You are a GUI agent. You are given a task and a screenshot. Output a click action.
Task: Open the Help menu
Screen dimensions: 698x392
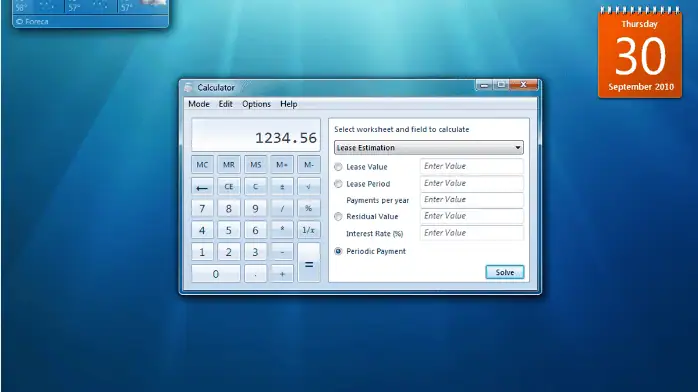pos(288,104)
